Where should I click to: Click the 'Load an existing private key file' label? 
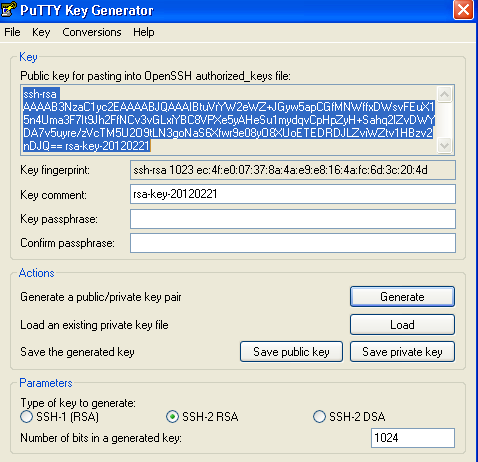click(94, 325)
